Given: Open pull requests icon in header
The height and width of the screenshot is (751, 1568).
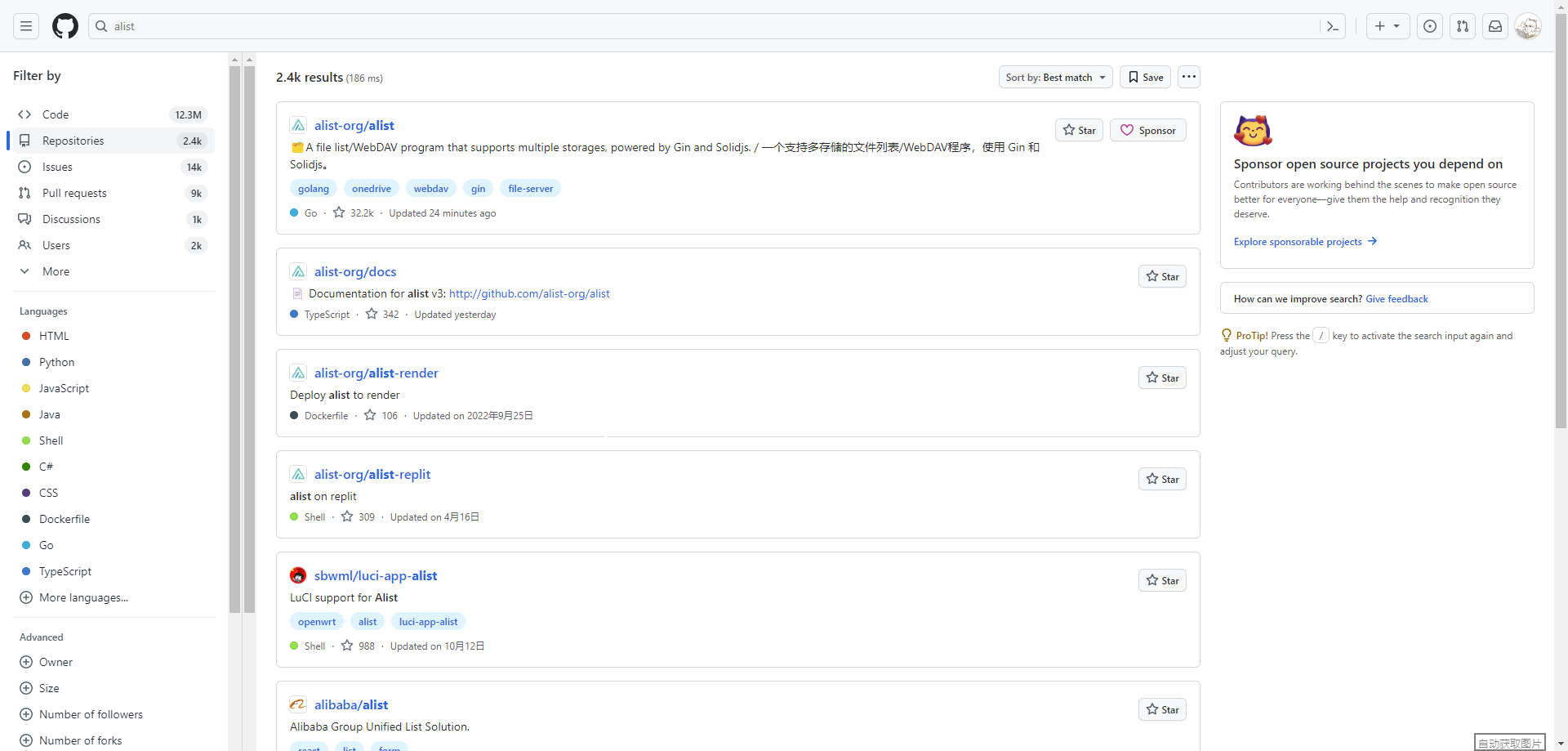Looking at the screenshot, I should 1463,26.
